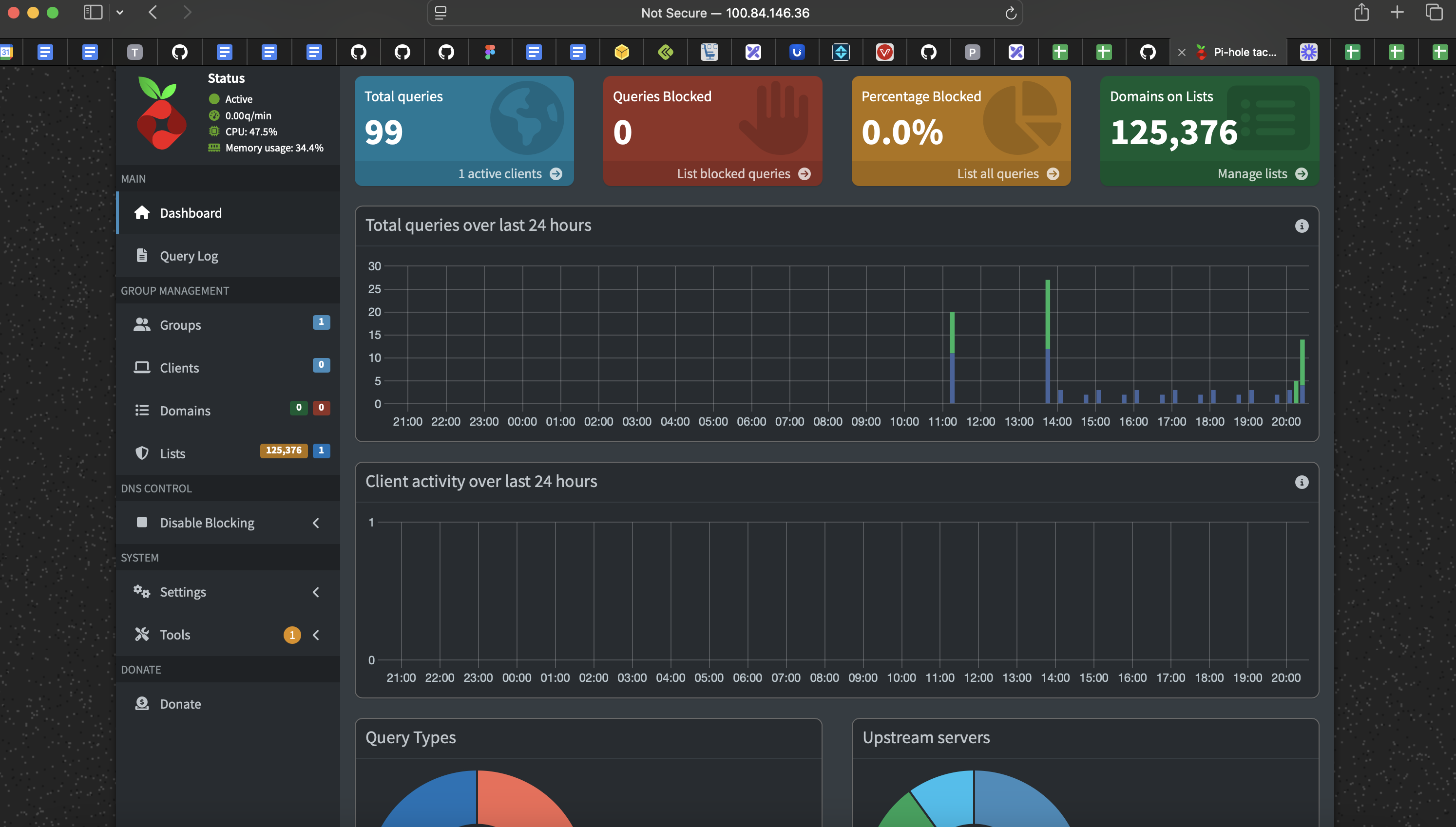Expand the Disable Blocking submenu chevron
This screenshot has height=827, width=1456.
coord(316,523)
